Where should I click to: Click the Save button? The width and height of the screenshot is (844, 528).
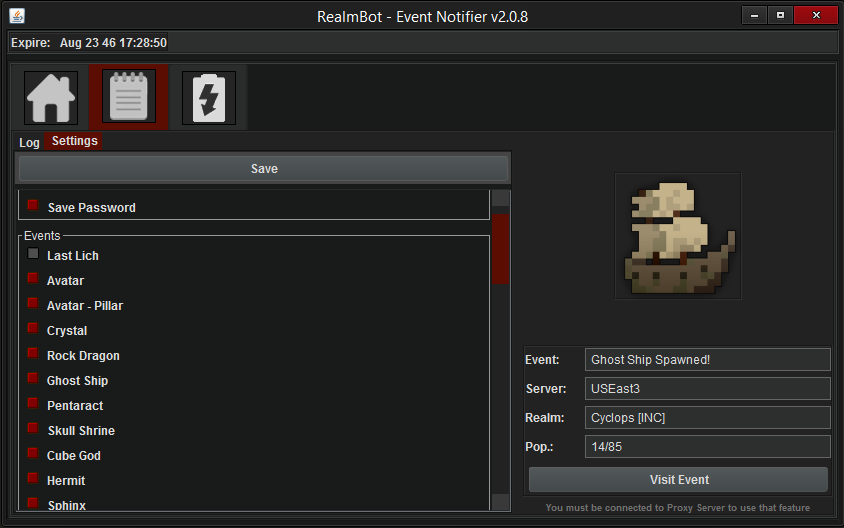coord(264,168)
